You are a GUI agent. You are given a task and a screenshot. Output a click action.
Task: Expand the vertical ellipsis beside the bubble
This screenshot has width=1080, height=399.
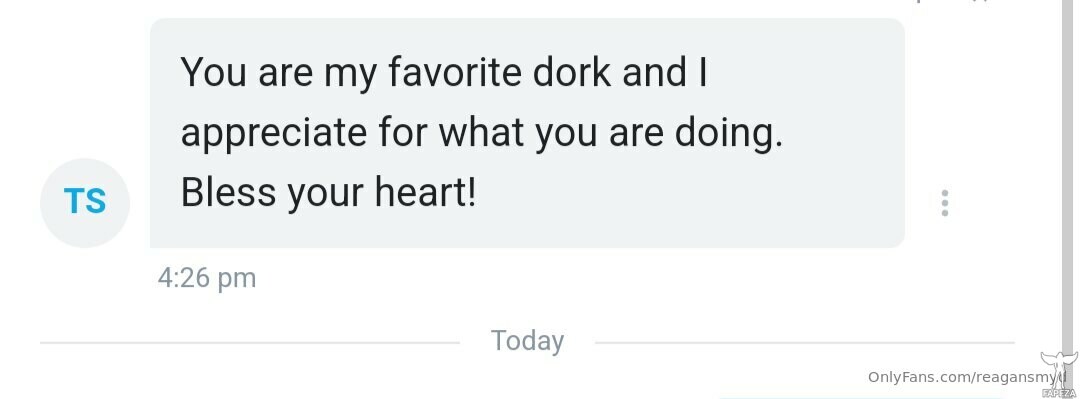click(x=944, y=203)
